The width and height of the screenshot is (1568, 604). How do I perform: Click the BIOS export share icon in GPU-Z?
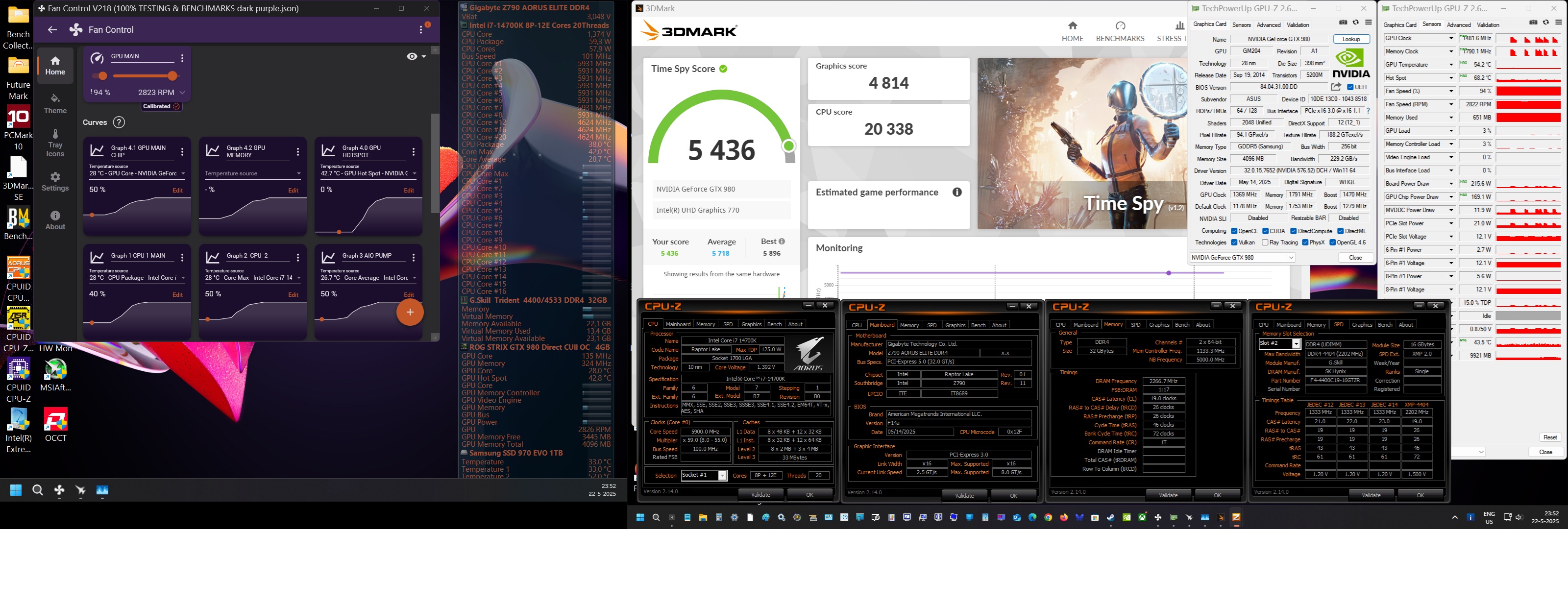click(1336, 87)
